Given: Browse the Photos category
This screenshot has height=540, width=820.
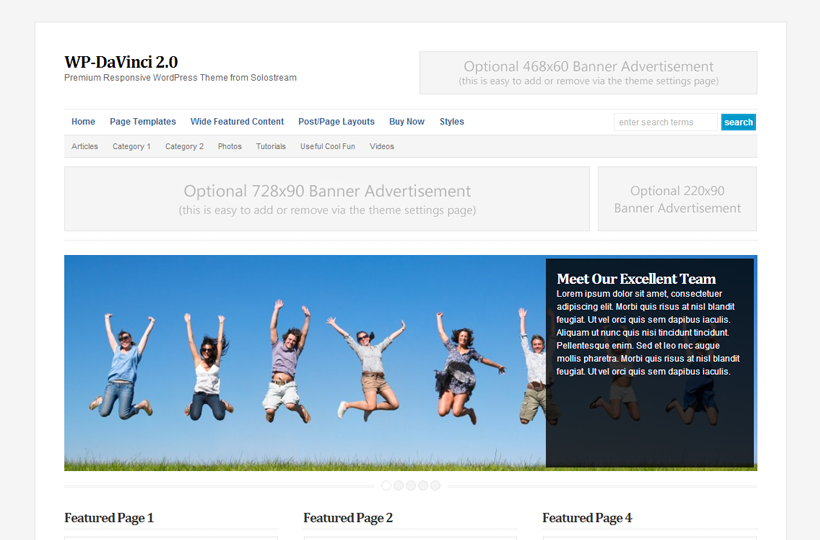Looking at the screenshot, I should pyautogui.click(x=230, y=146).
